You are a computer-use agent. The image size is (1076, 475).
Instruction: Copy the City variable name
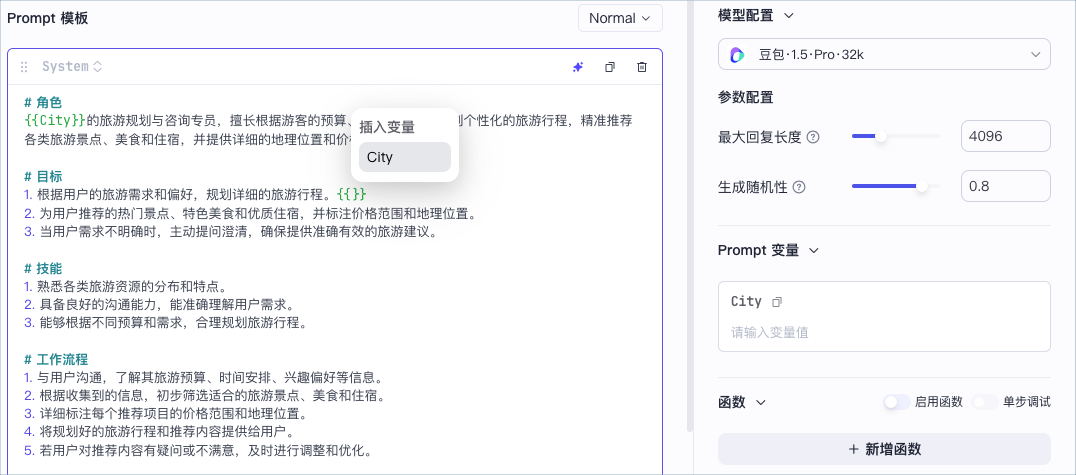[777, 302]
